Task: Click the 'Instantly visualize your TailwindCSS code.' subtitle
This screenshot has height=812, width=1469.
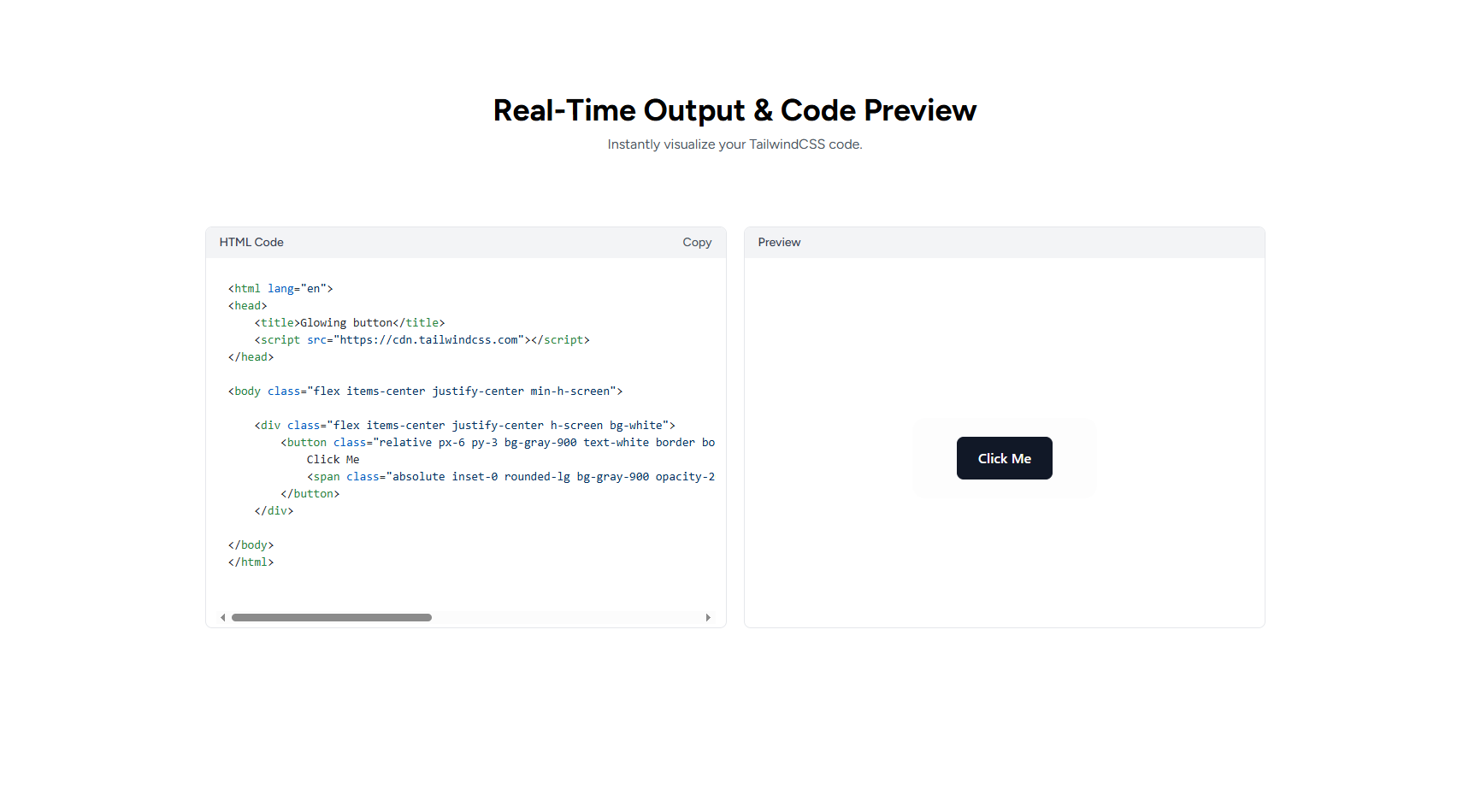Action: coord(734,144)
